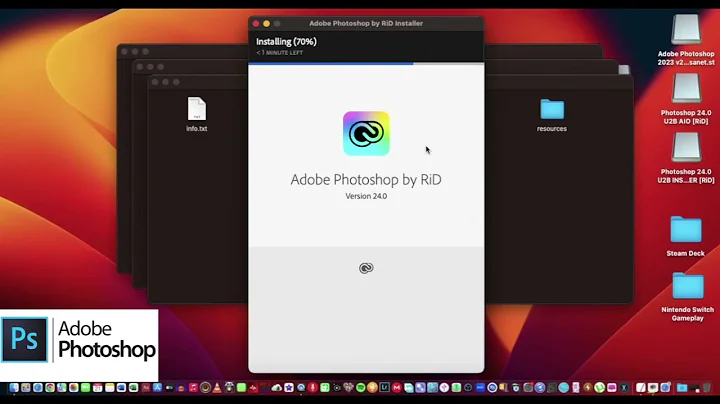Open the Trash in the Dock
The image size is (720, 404).
[707, 388]
